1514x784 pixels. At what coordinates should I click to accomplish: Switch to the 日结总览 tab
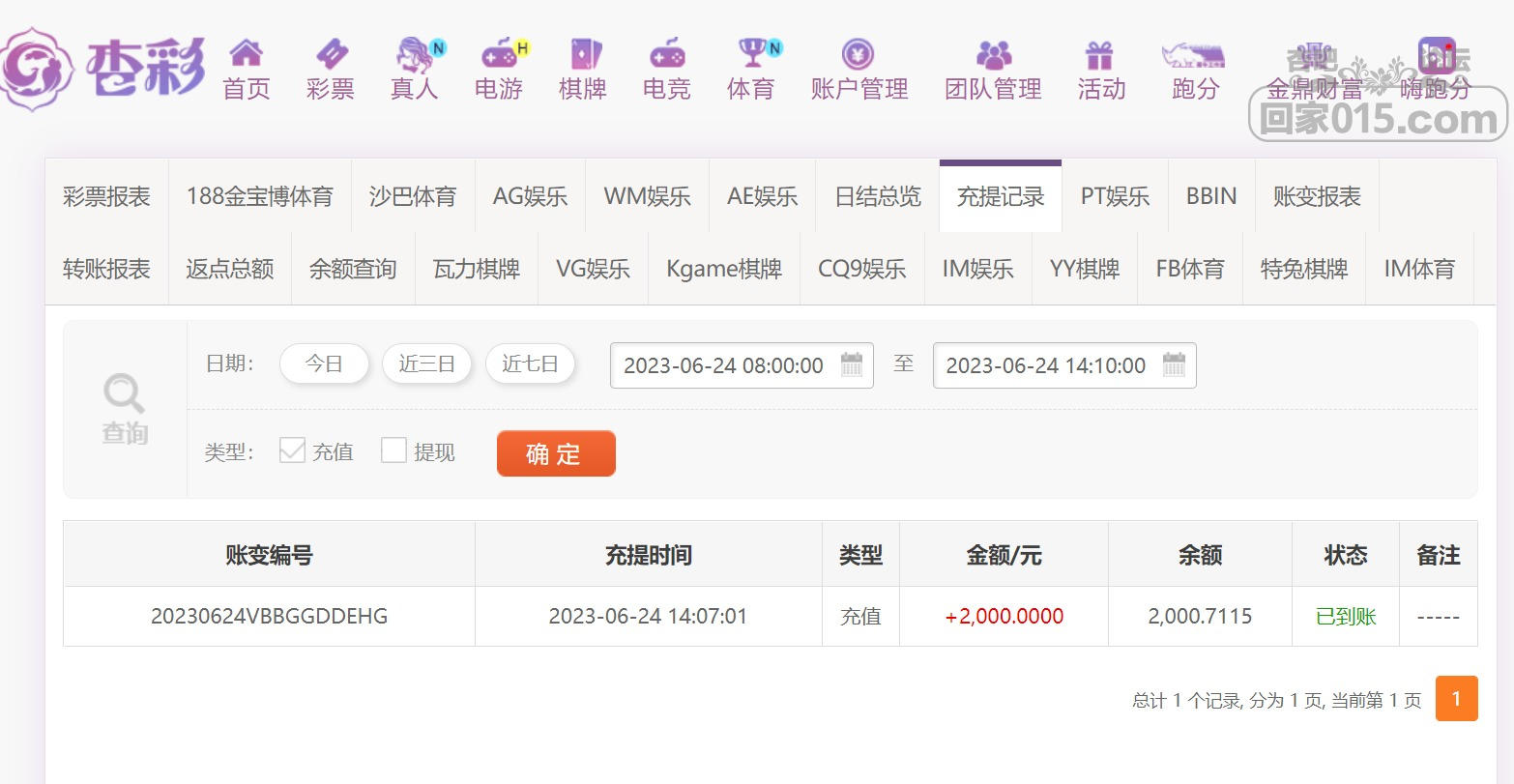(x=878, y=197)
